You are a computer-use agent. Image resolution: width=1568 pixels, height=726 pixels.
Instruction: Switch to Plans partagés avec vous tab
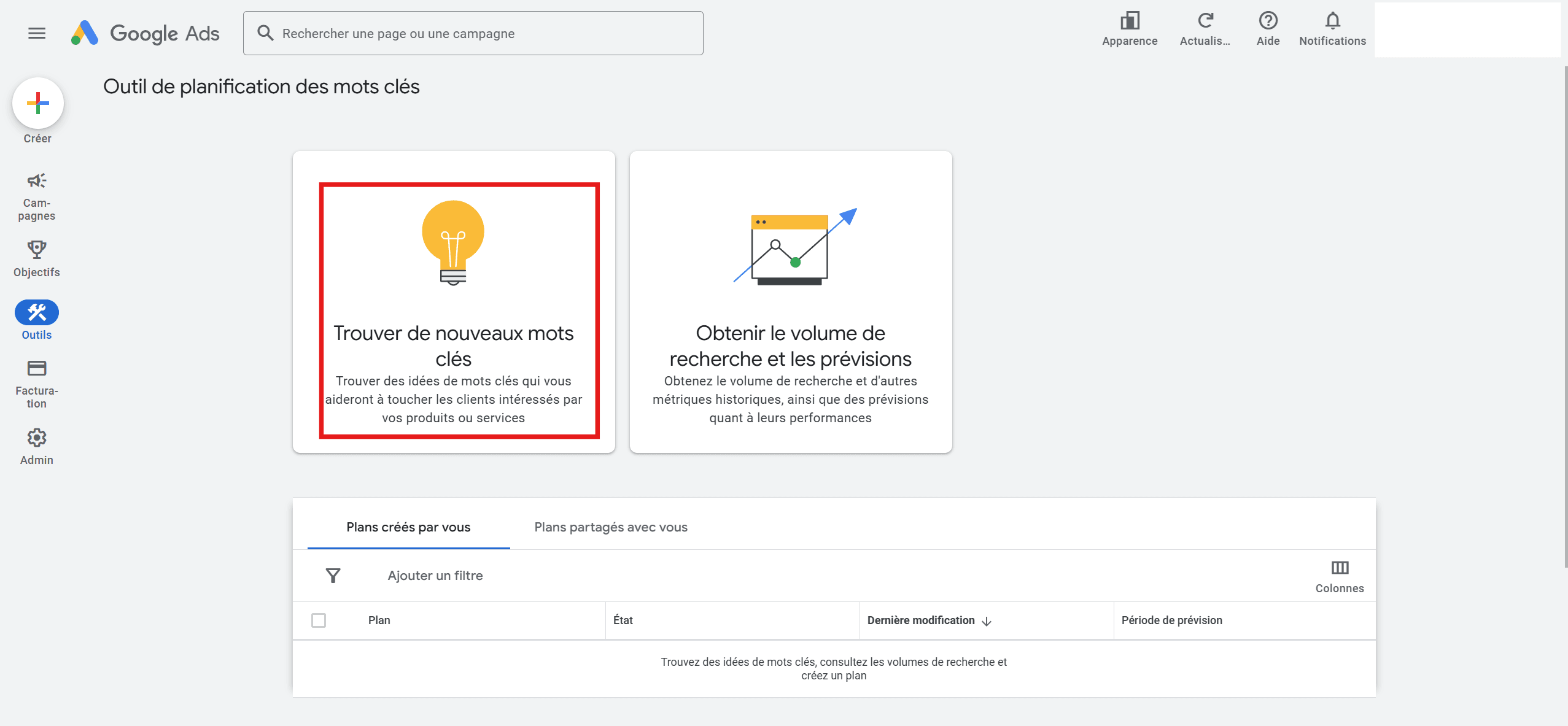[610, 527]
